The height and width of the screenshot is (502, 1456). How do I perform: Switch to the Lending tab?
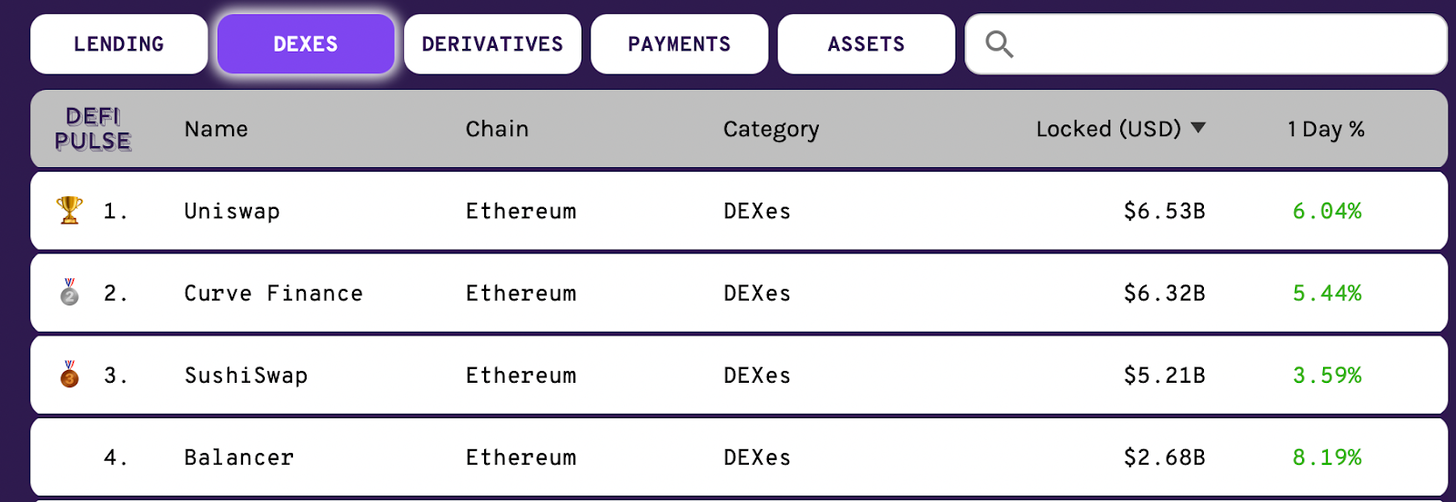(x=119, y=44)
